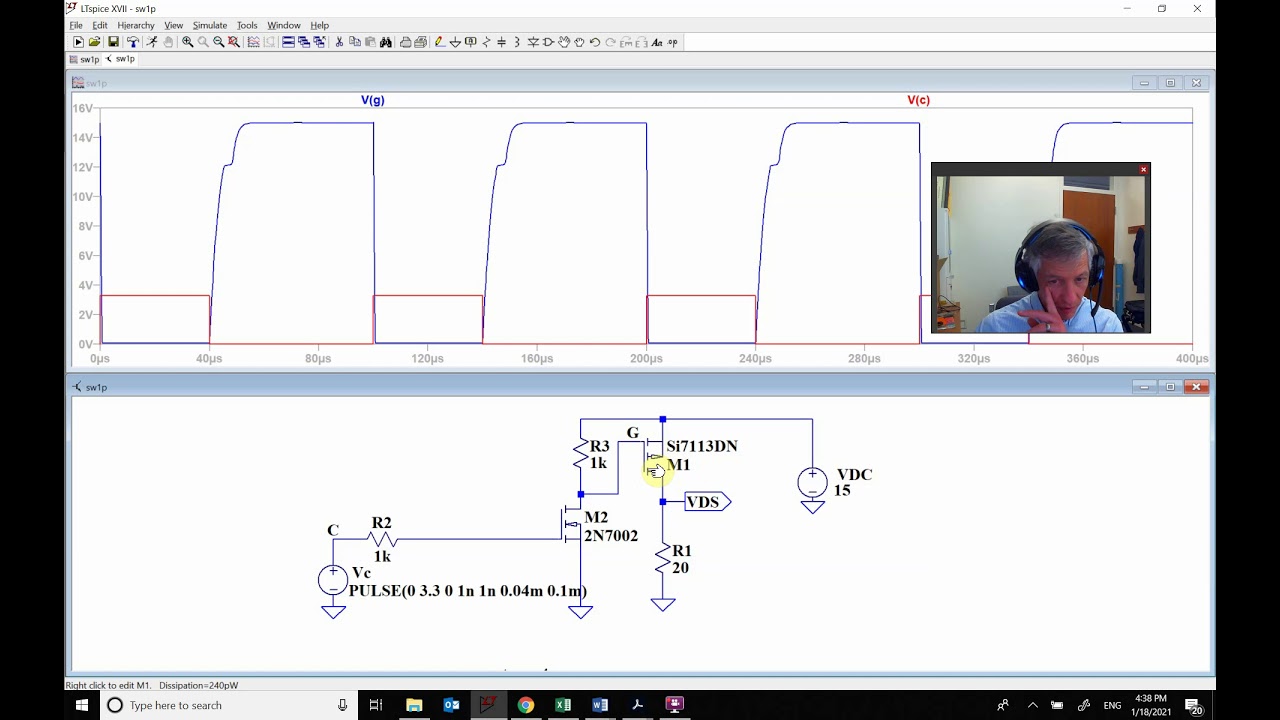Select the Ground symbol tool

[455, 42]
